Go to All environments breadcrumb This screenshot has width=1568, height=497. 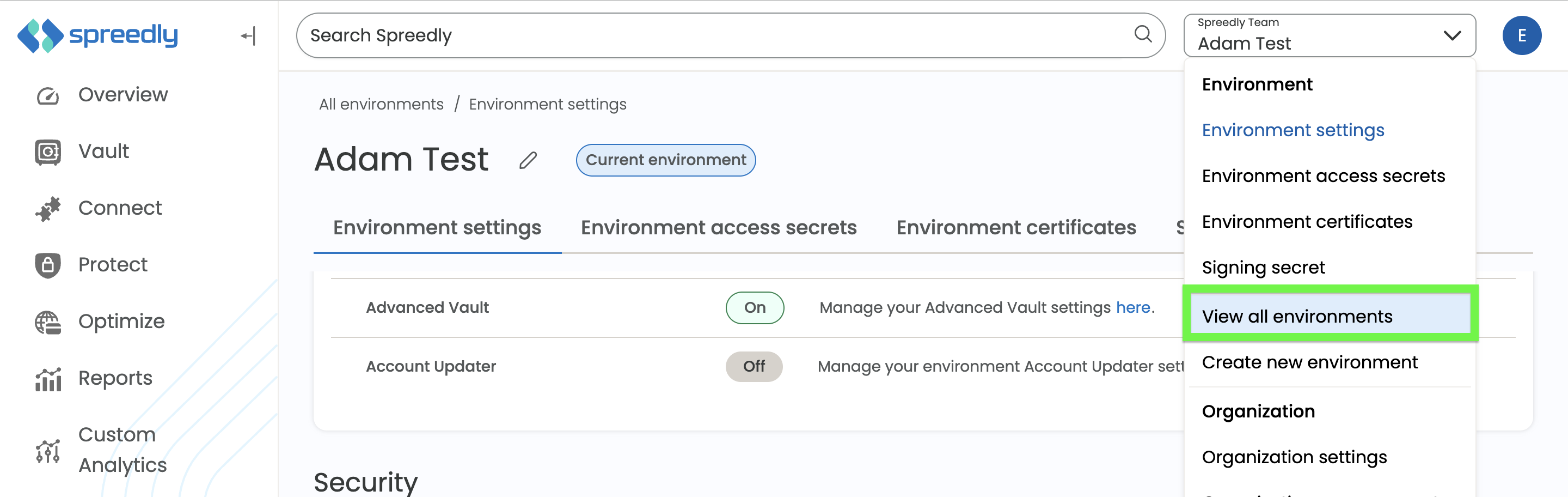(381, 104)
